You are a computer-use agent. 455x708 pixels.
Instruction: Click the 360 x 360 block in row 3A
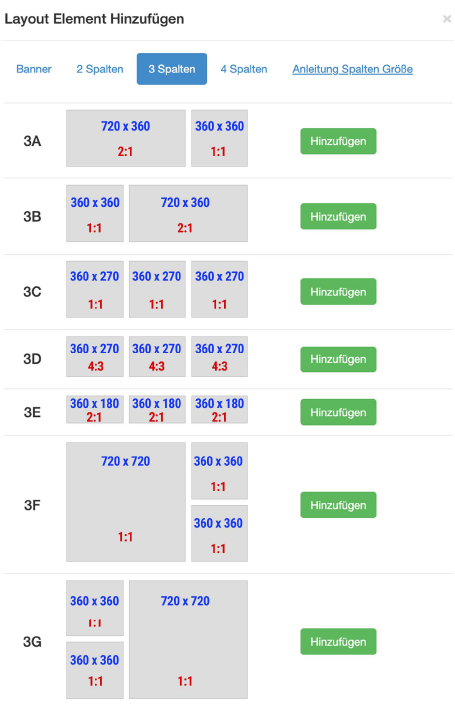point(219,139)
